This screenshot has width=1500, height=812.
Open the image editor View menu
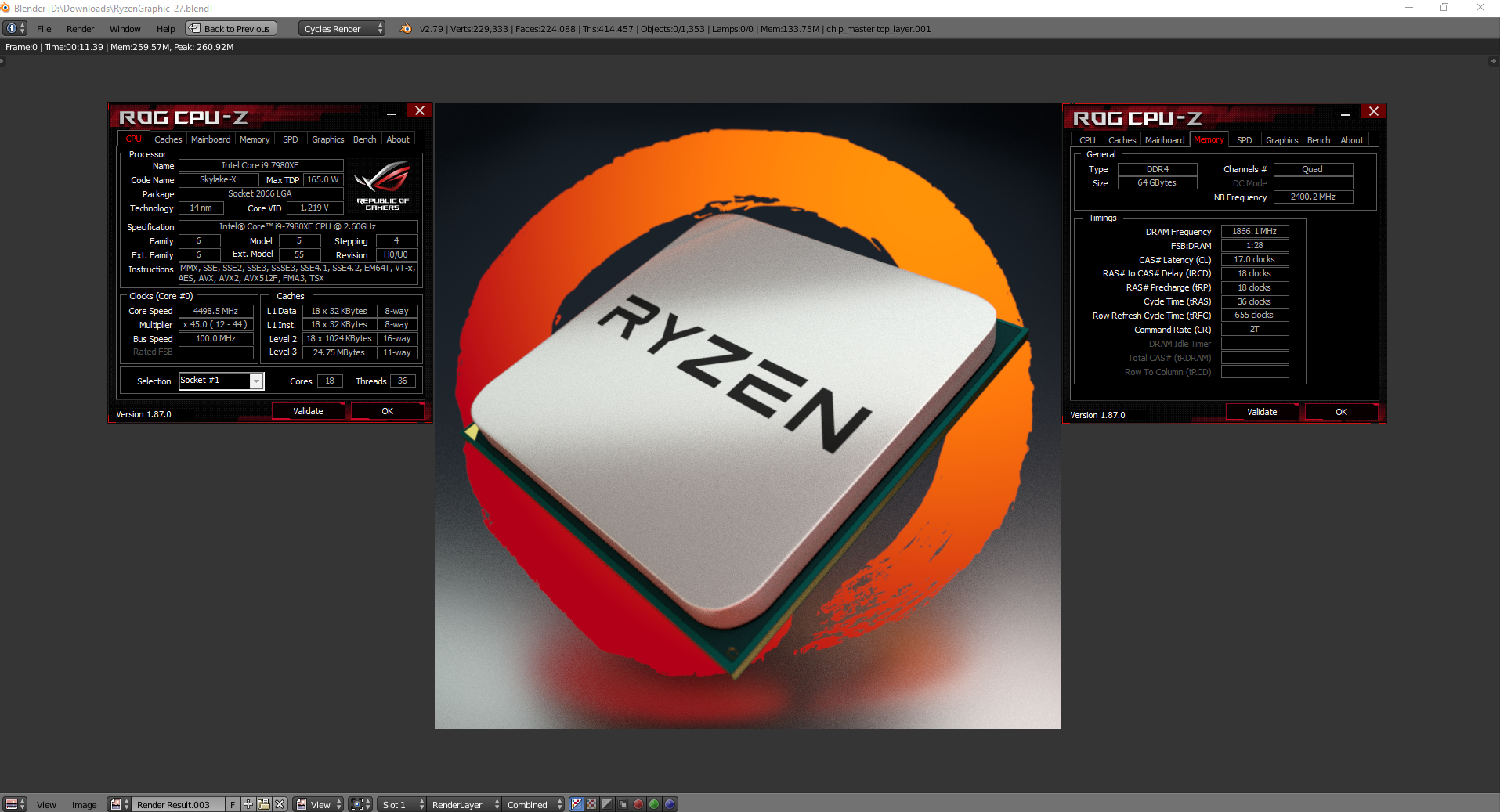(x=46, y=805)
